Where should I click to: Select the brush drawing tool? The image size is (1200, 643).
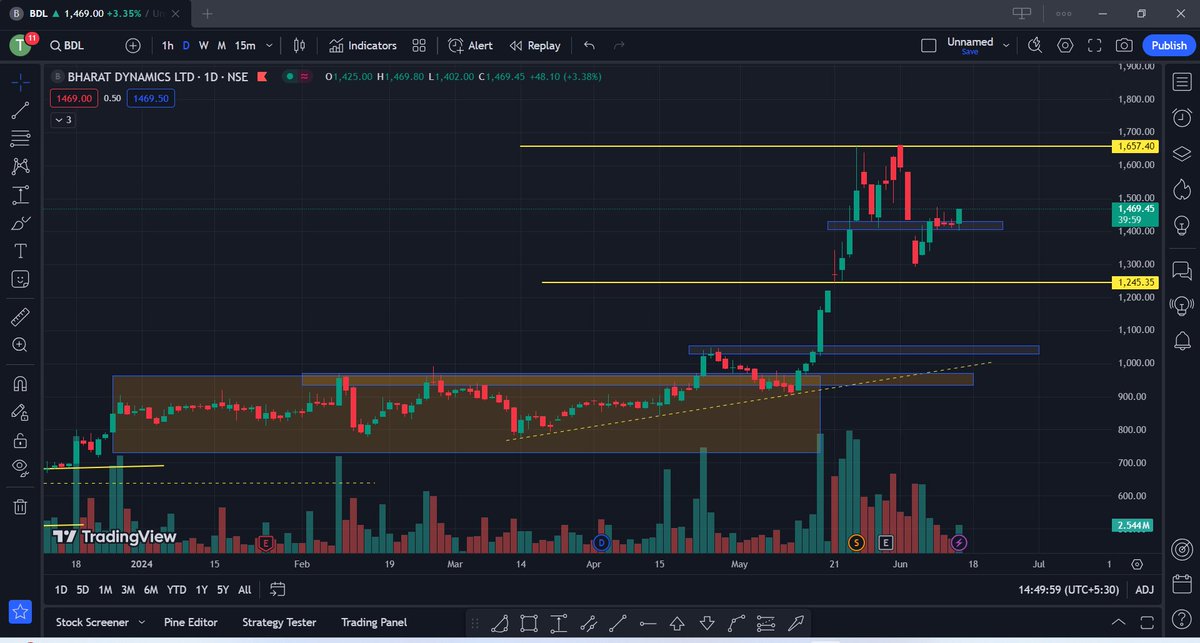[x=20, y=222]
